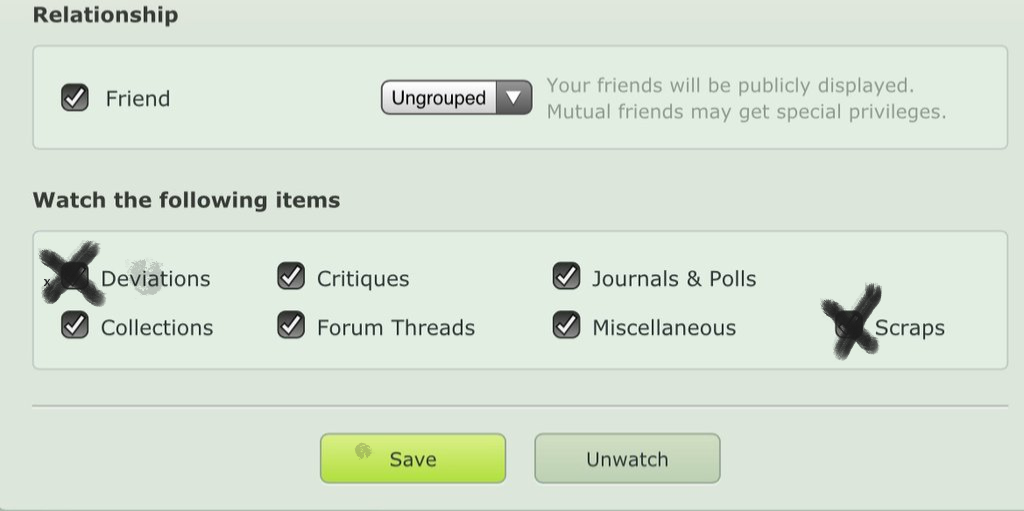Toggle the crossed-out Deviations checkbox
Screen dimensions: 1024x511
(x=74, y=276)
